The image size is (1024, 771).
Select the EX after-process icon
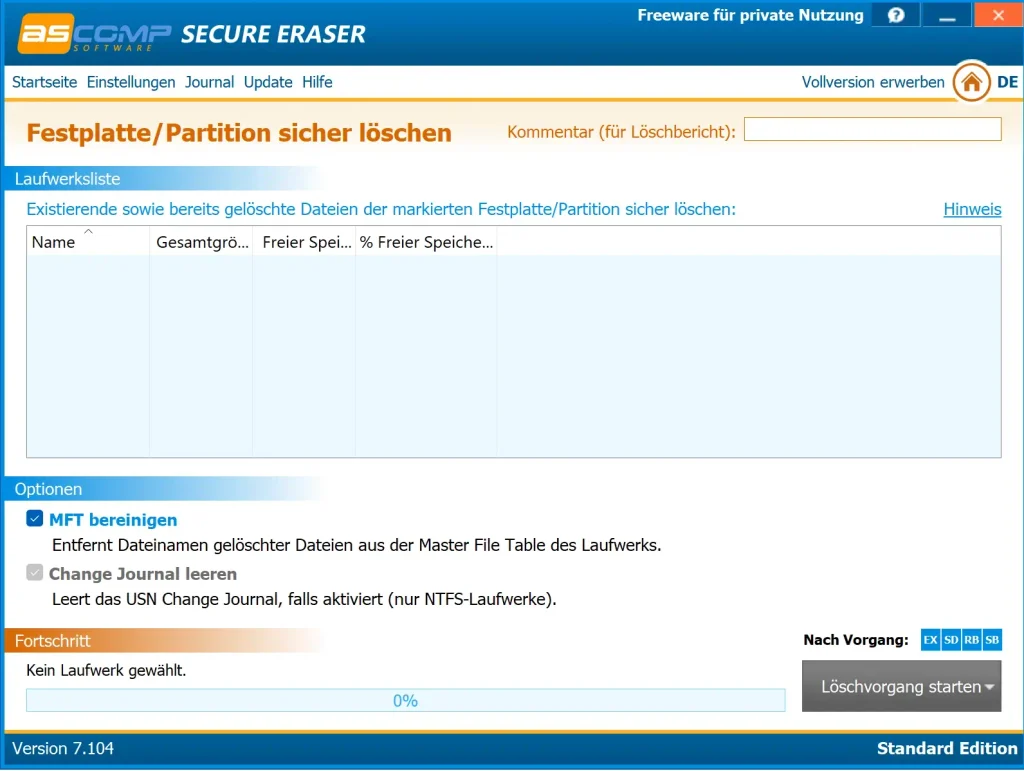click(930, 640)
